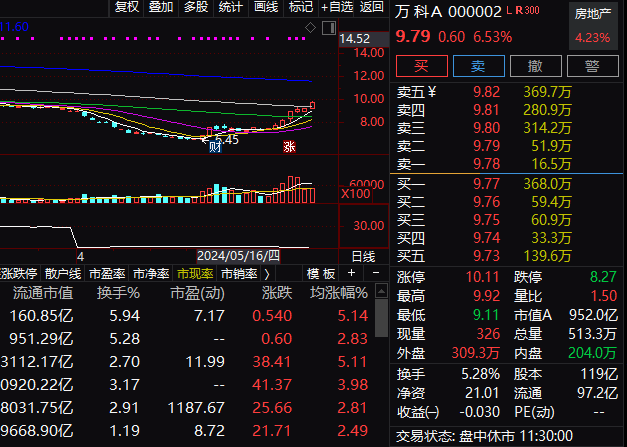This screenshot has width=627, height=447.
Task: Click the 市值A value 952.0亿
Action: click(593, 315)
